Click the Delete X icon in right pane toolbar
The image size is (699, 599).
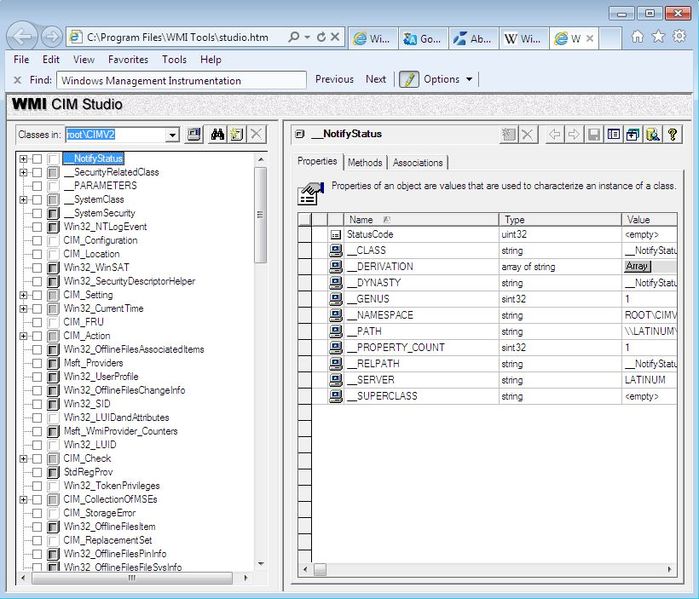527,134
